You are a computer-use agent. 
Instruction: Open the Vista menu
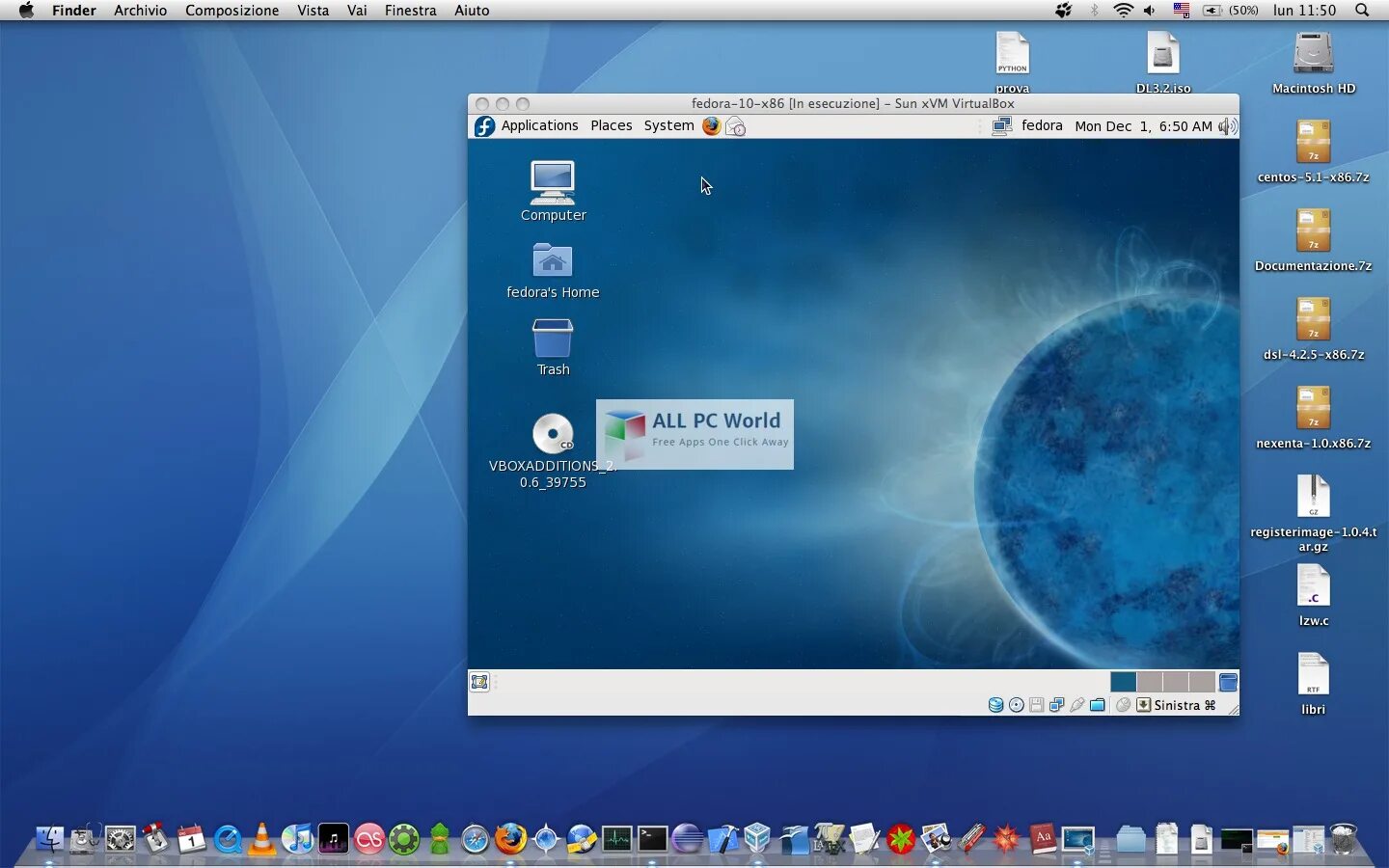313,11
